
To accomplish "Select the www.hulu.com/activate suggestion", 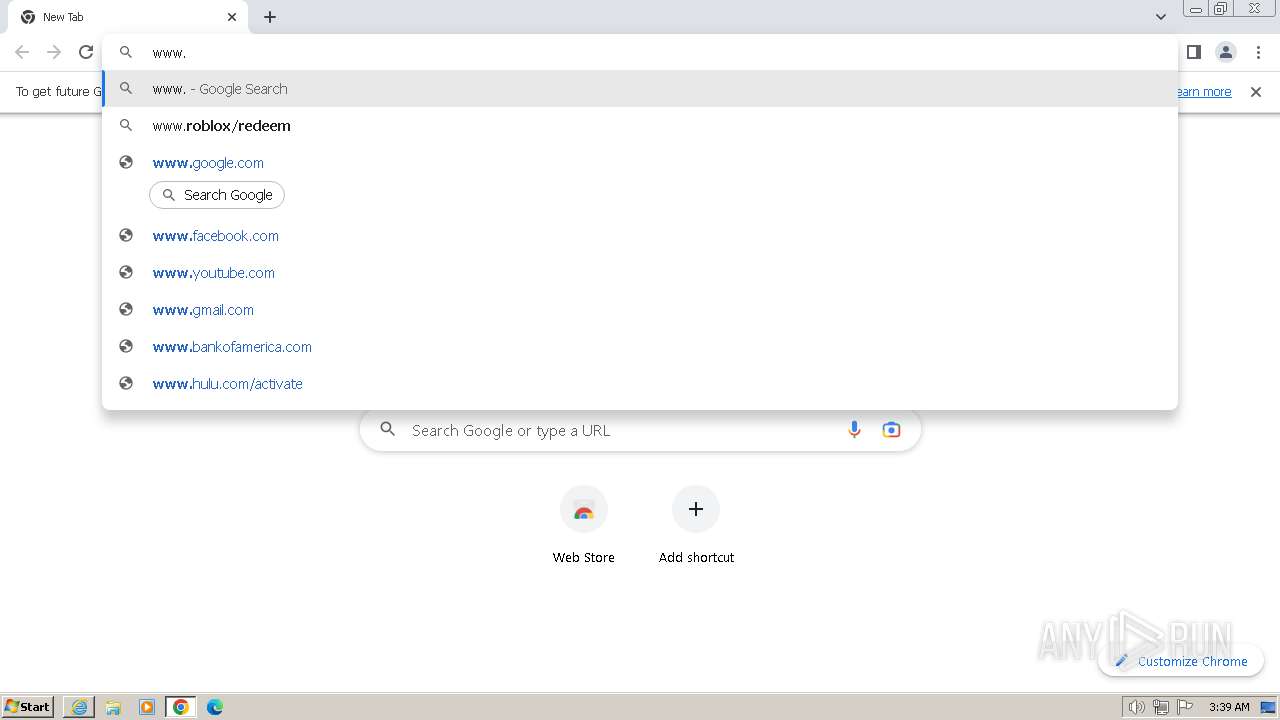I will pos(640,384).
